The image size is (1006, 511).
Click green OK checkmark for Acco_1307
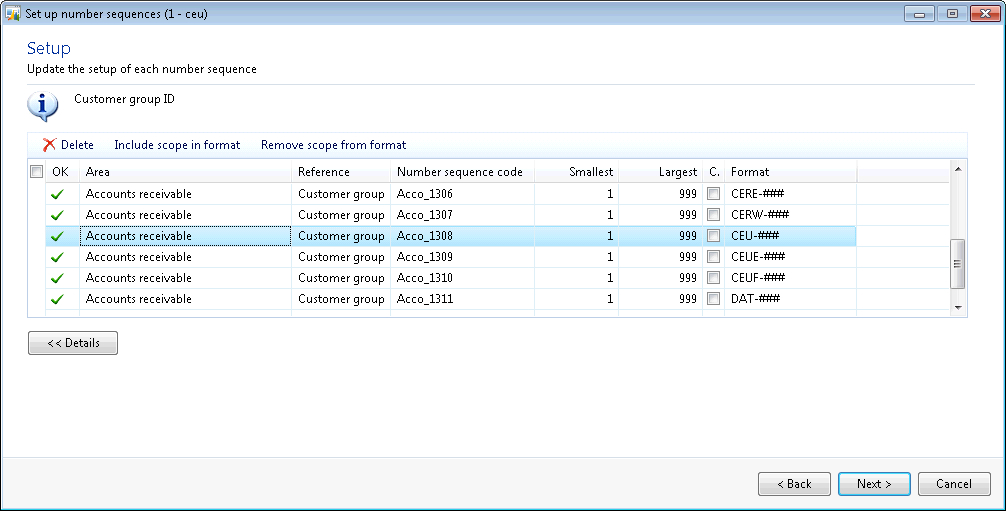[58, 215]
